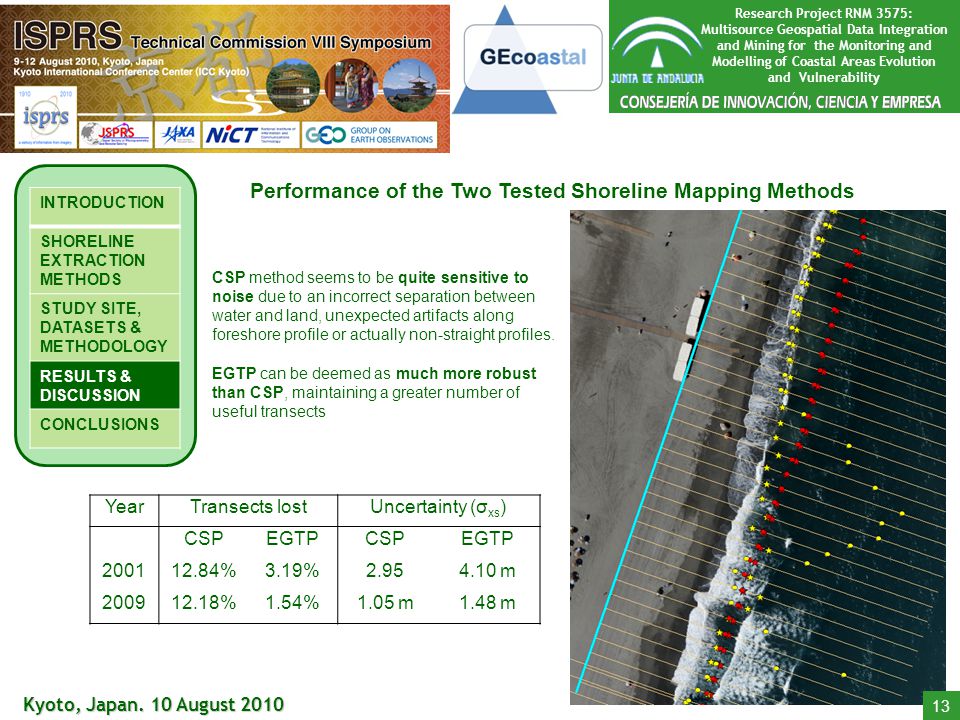Click the 'much more robust than CSP' text
Viewport: 960px width, 720px height.
click(374, 383)
